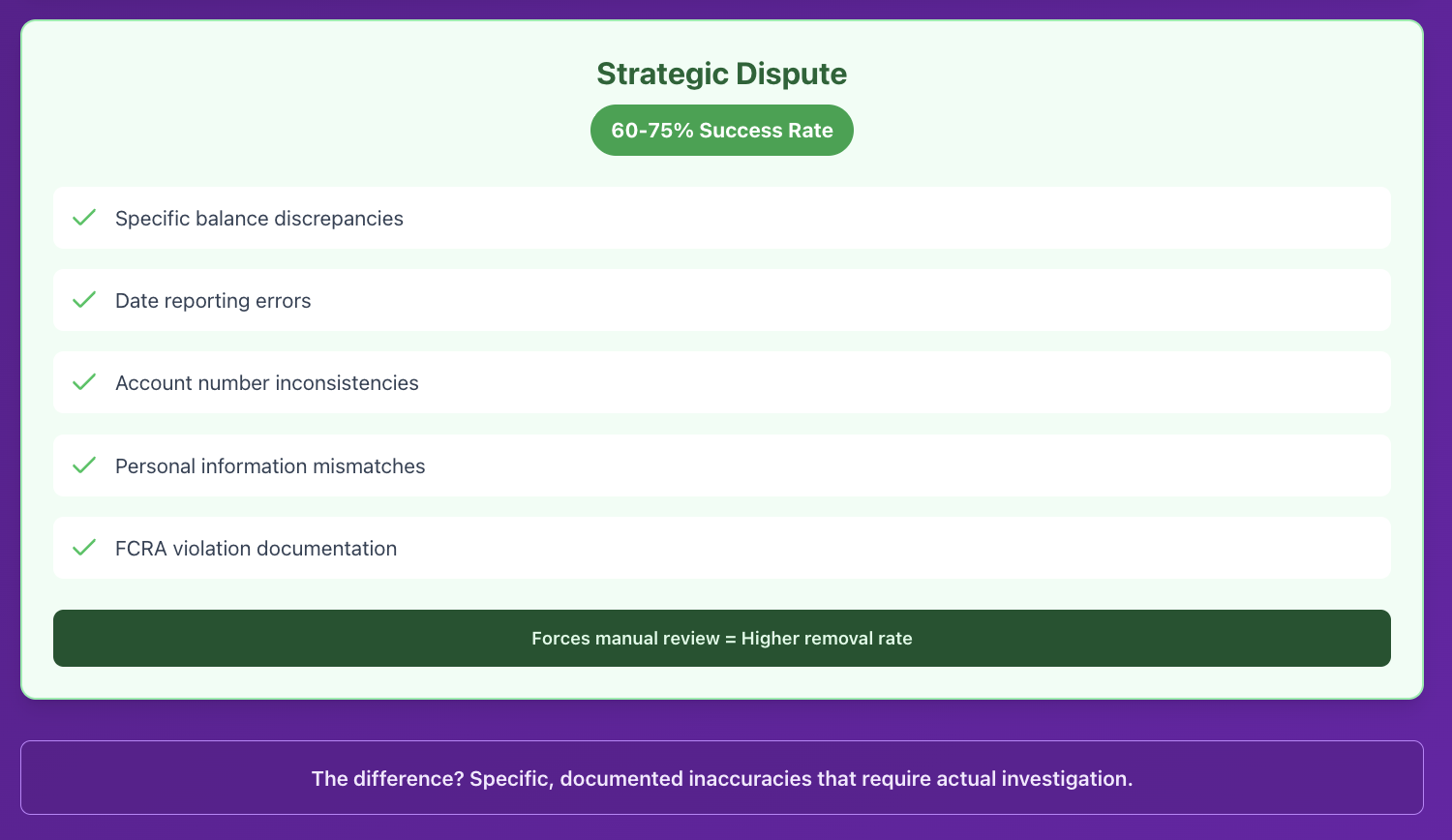
Task: Click the checkmark beside Account number inconsistencies
Action: tap(84, 382)
